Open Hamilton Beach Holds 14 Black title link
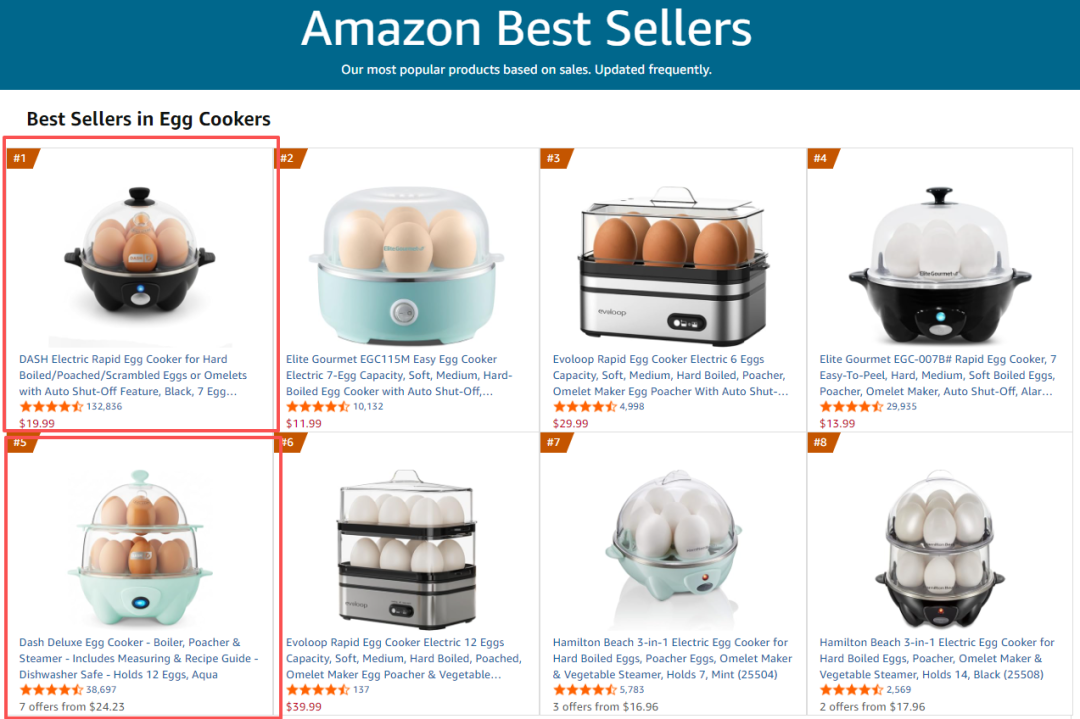Image resolution: width=1080 pixels, height=719 pixels. pyautogui.click(x=936, y=658)
